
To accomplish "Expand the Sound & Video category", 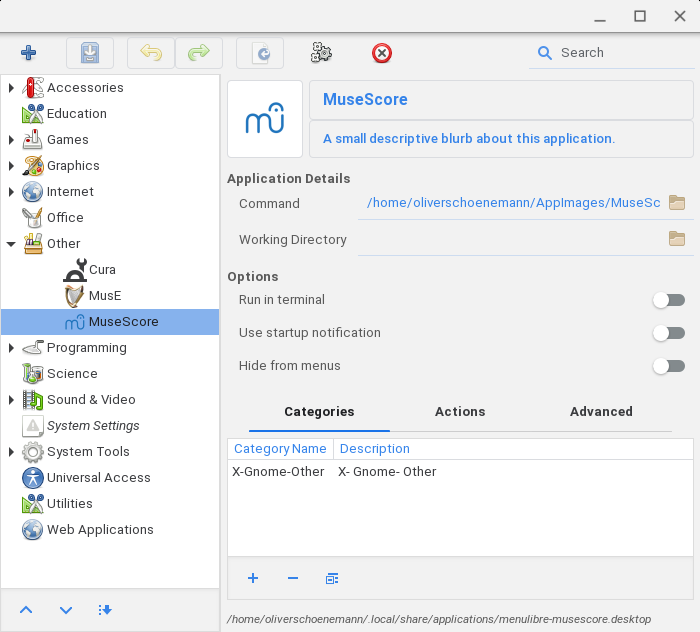I will (11, 399).
